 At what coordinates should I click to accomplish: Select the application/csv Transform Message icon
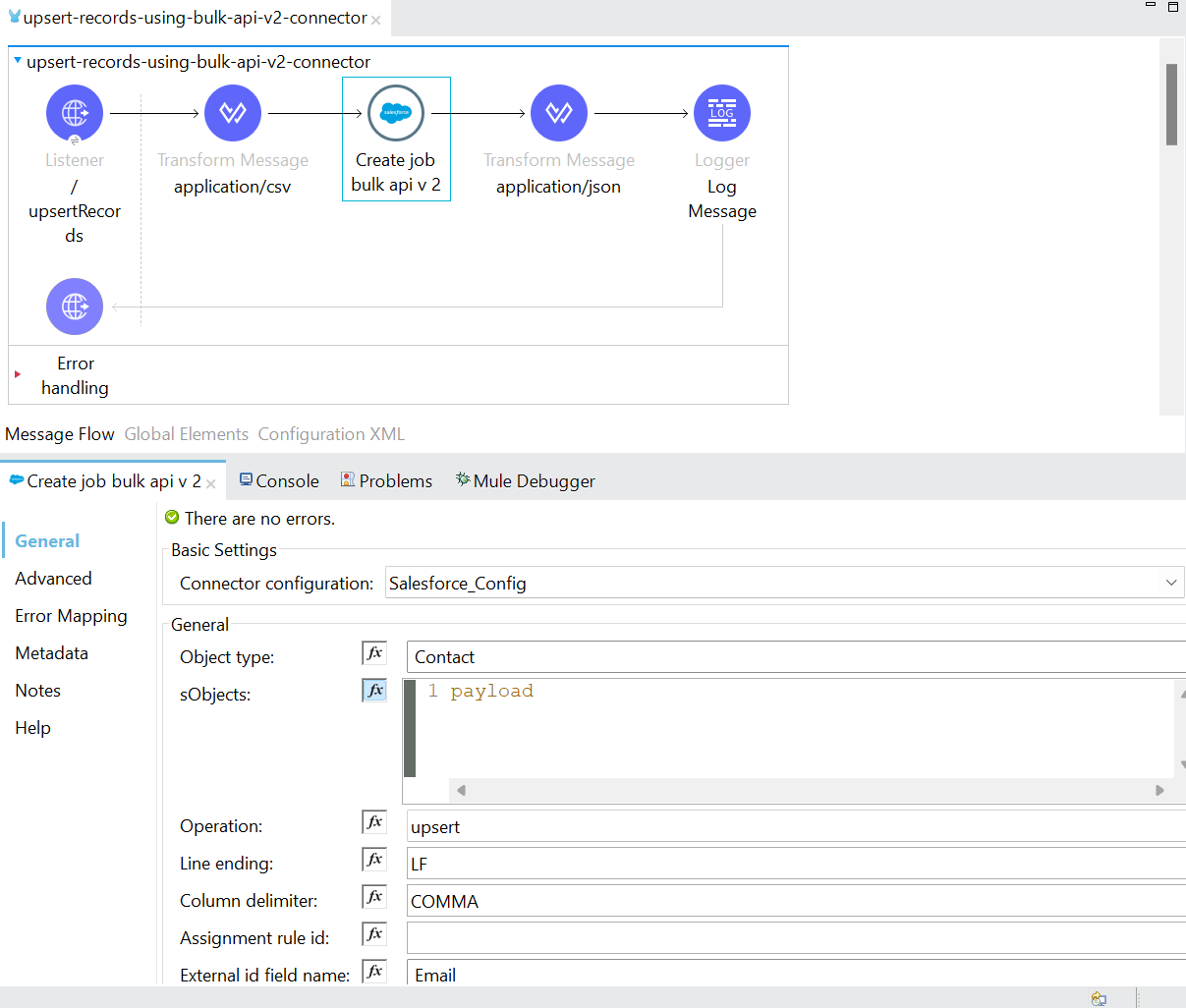(233, 113)
